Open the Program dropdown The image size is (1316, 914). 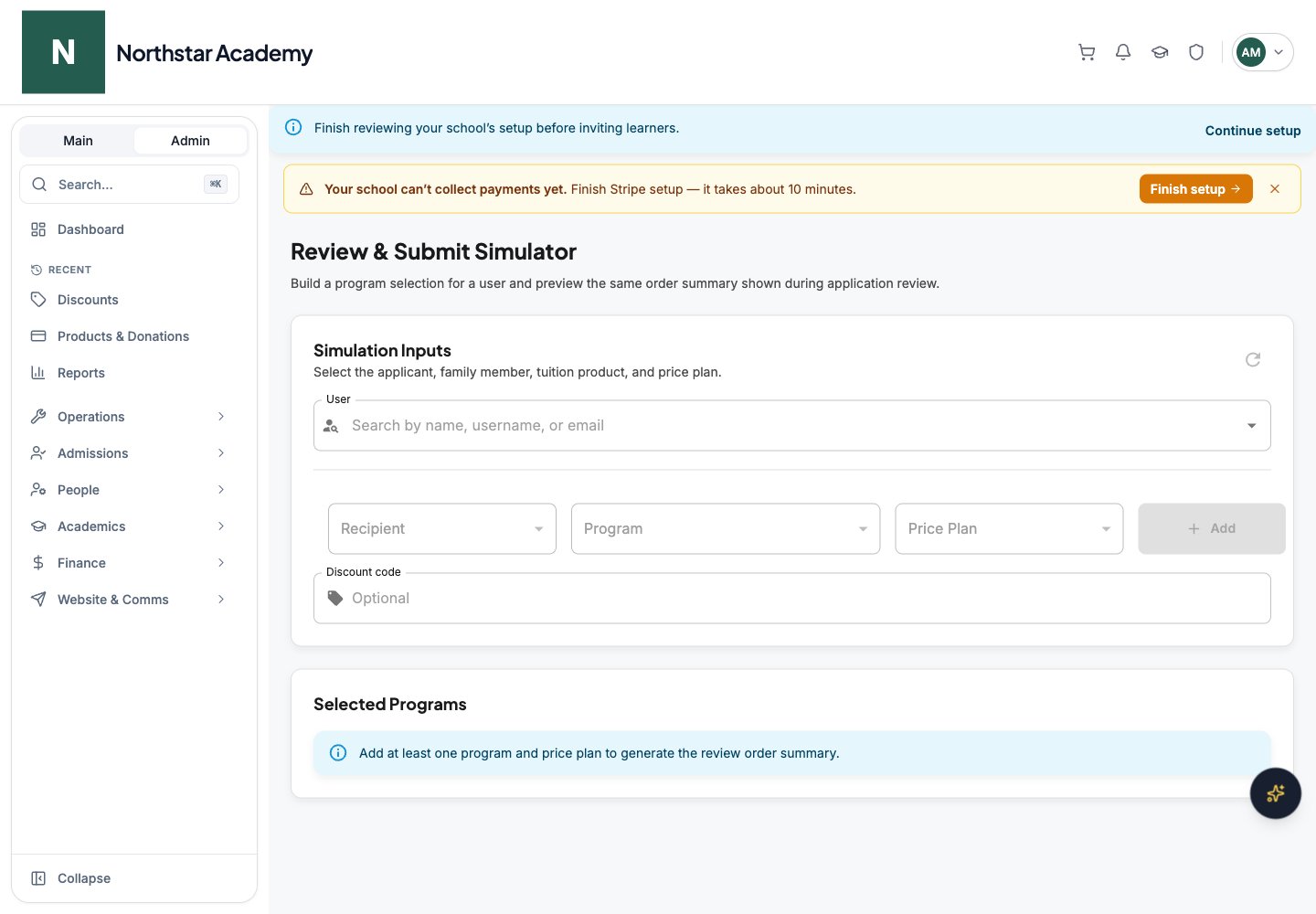click(x=726, y=529)
